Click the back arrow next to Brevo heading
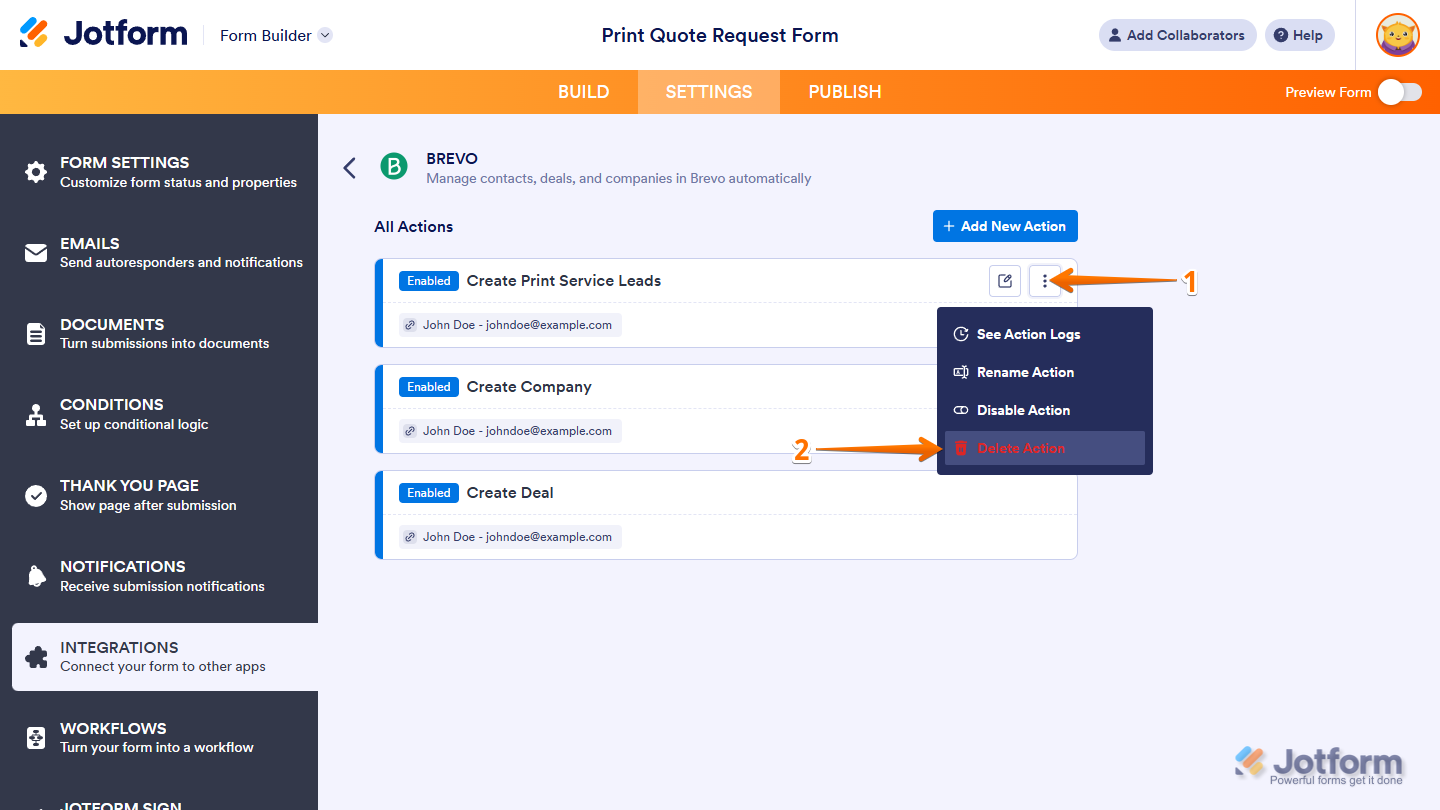This screenshot has width=1440, height=810. click(349, 168)
